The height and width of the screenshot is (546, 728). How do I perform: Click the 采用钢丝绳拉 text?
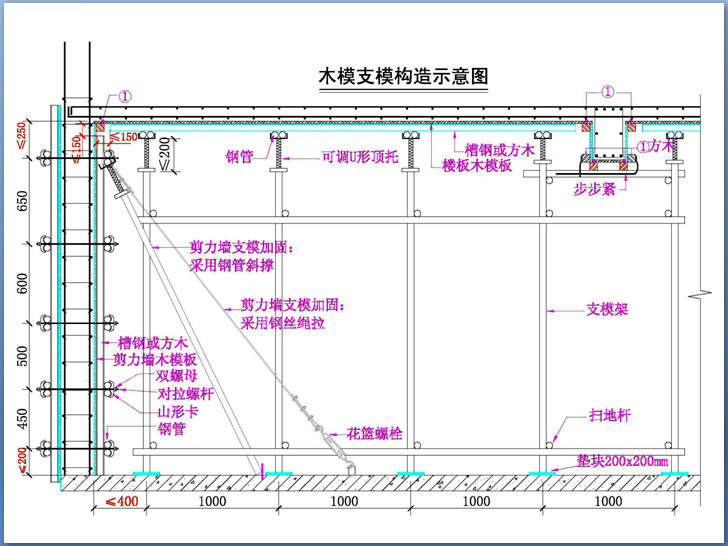pos(283,323)
